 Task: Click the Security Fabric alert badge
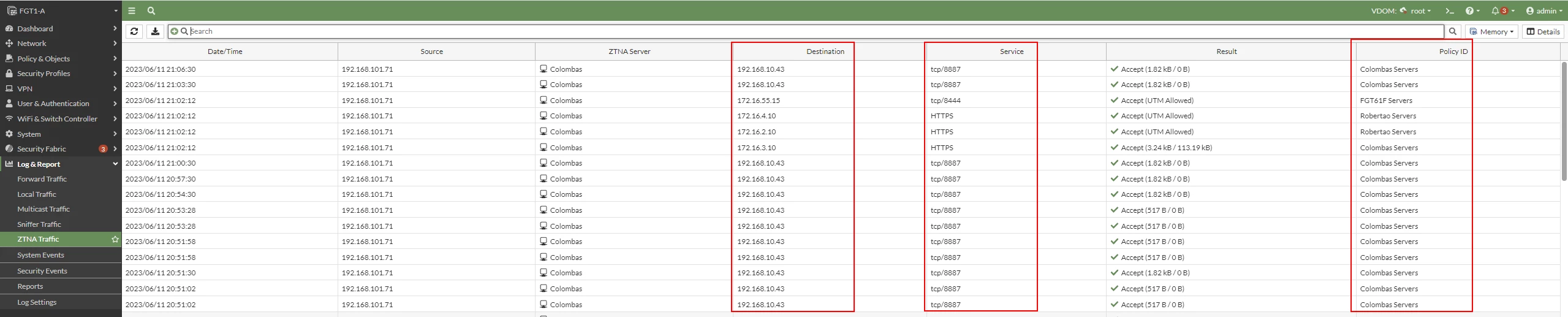tap(103, 149)
